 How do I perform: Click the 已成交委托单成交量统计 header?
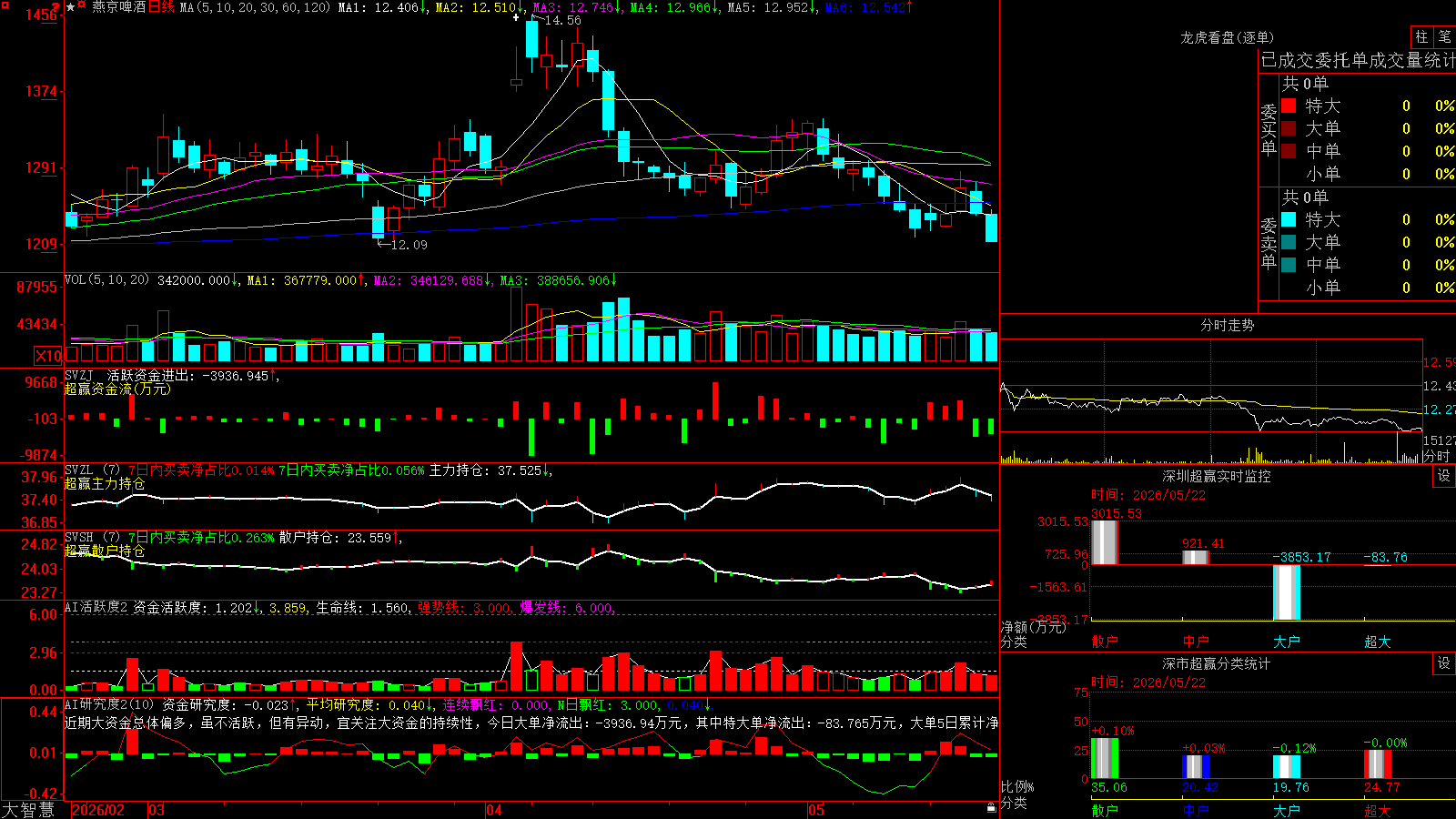pos(1358,60)
